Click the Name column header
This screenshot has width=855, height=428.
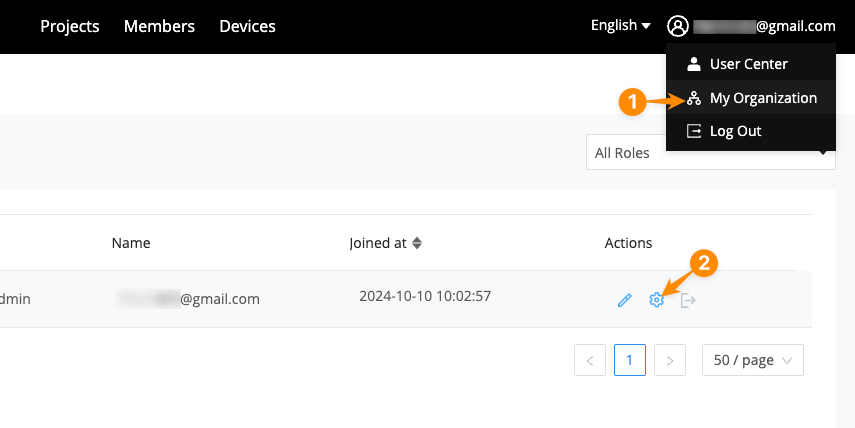131,243
